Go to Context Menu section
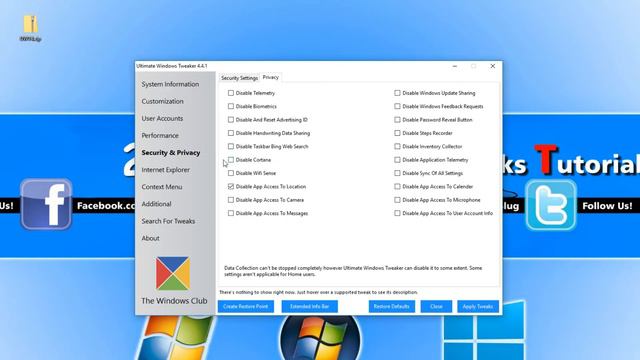 pos(162,187)
